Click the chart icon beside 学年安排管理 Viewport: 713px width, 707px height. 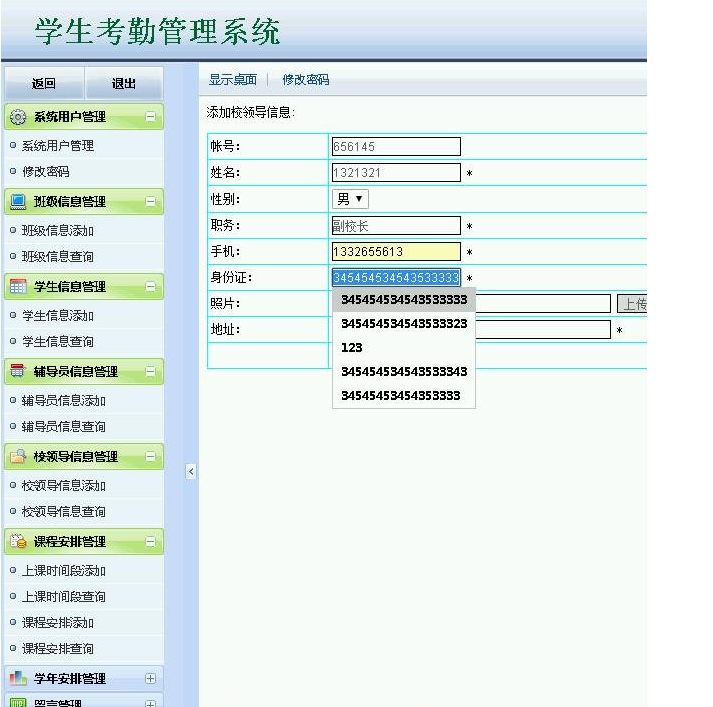tap(18, 678)
